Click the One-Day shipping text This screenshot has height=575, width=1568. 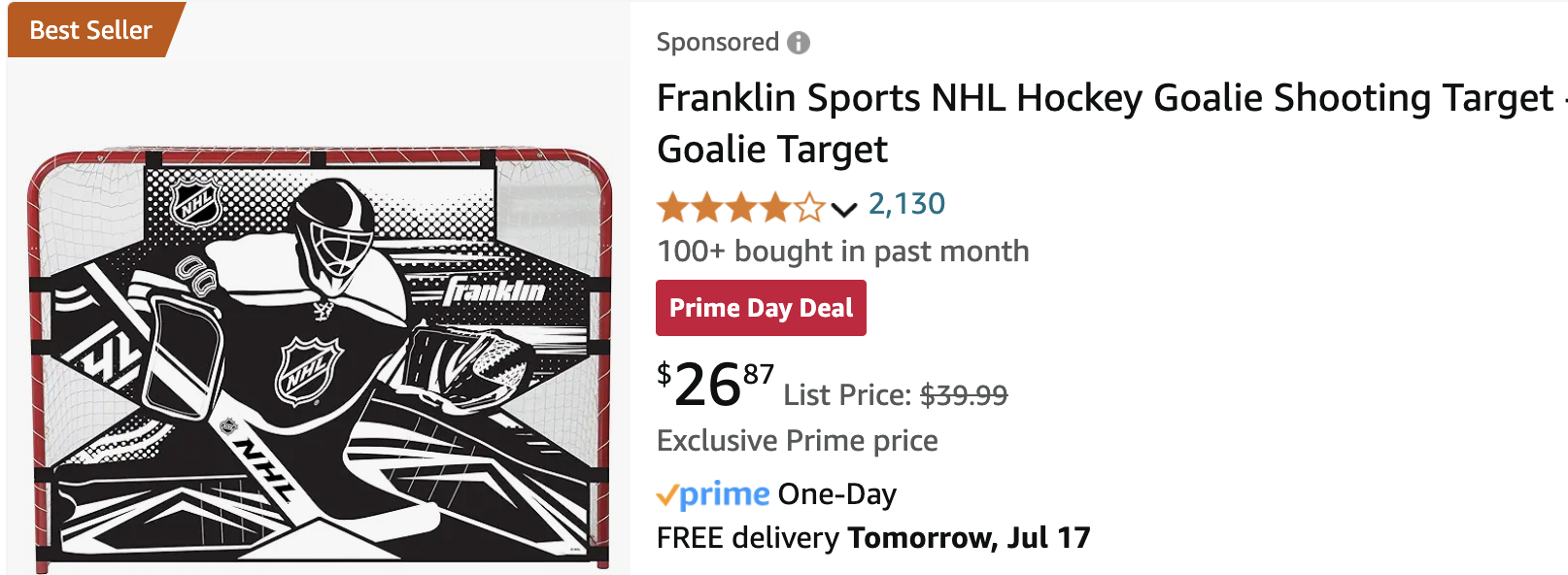pos(837,494)
